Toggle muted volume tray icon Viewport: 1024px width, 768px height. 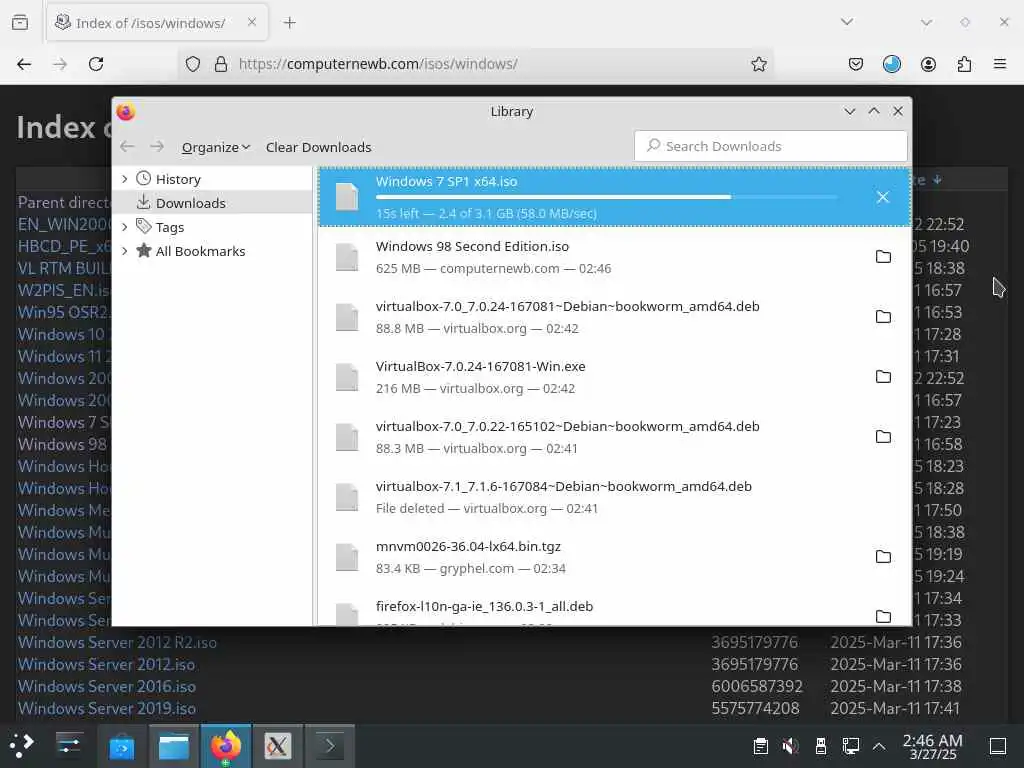[x=790, y=746]
